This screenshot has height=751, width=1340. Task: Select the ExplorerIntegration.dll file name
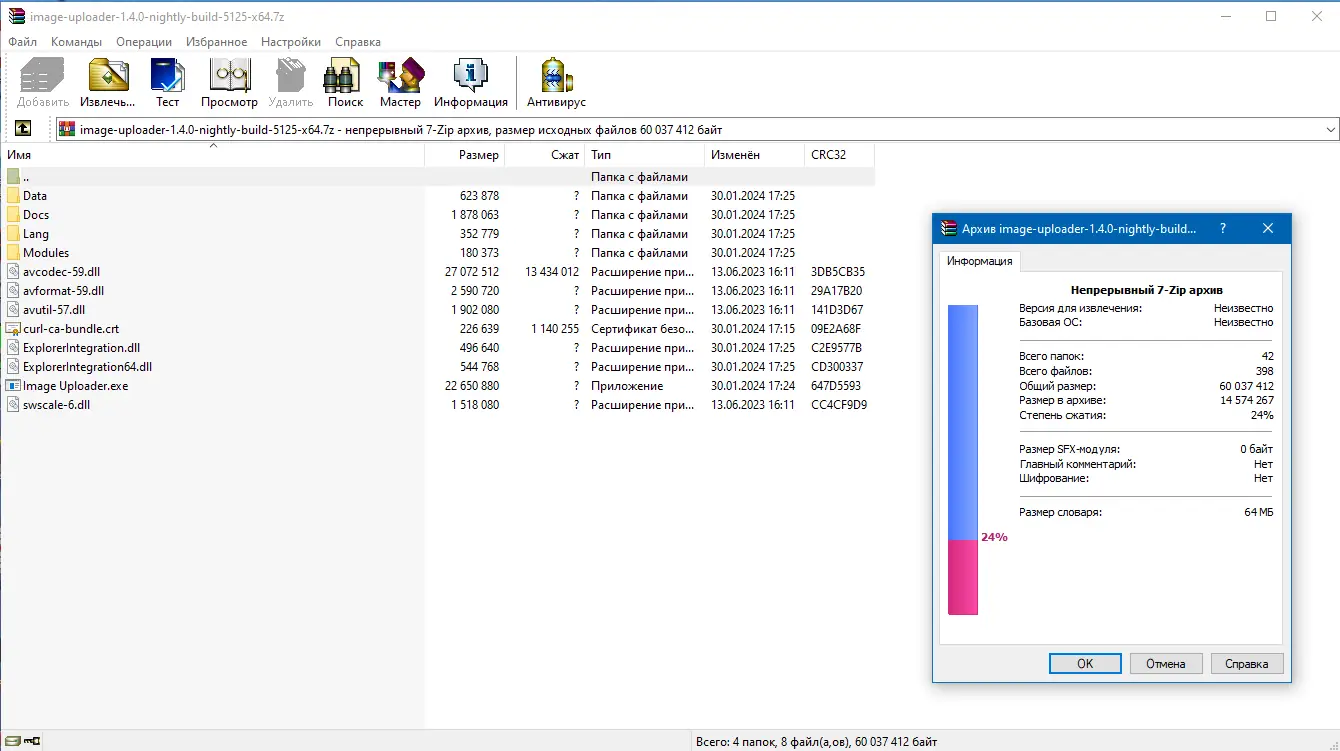point(81,348)
